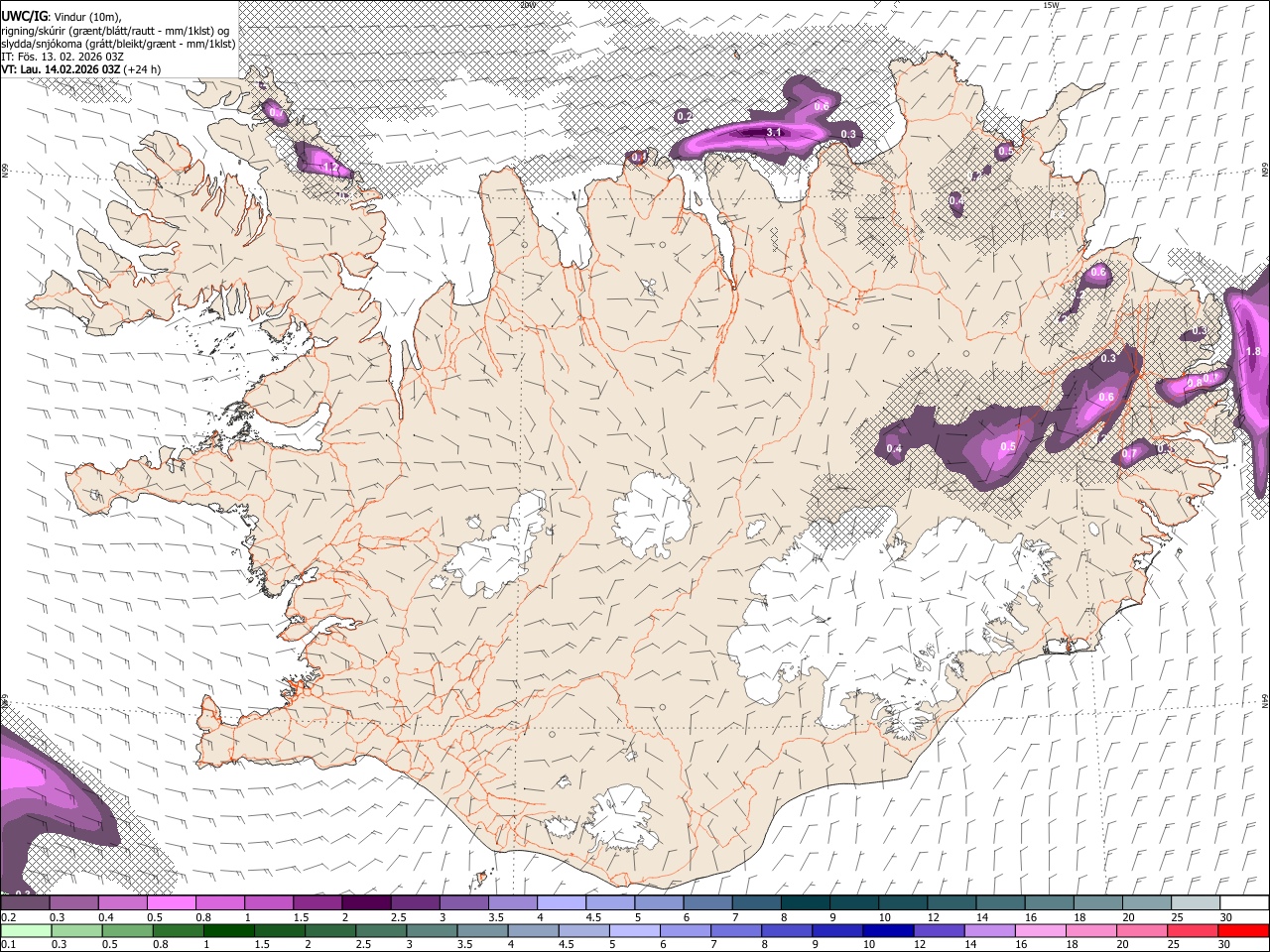Screen dimensions: 1270x952
Task: Pick the lower green swatch between 0.5 and 0.8
Action: click(127, 931)
